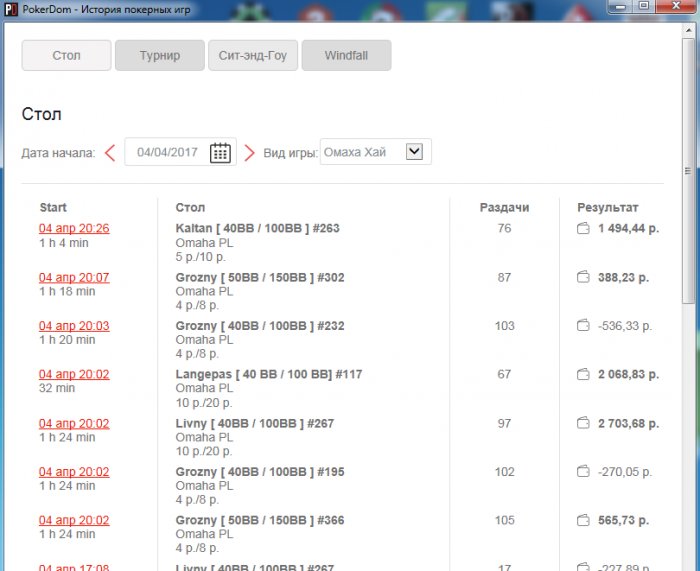This screenshot has height=571, width=700.
Task: Switch to the Турнир tab
Action: click(x=160, y=55)
